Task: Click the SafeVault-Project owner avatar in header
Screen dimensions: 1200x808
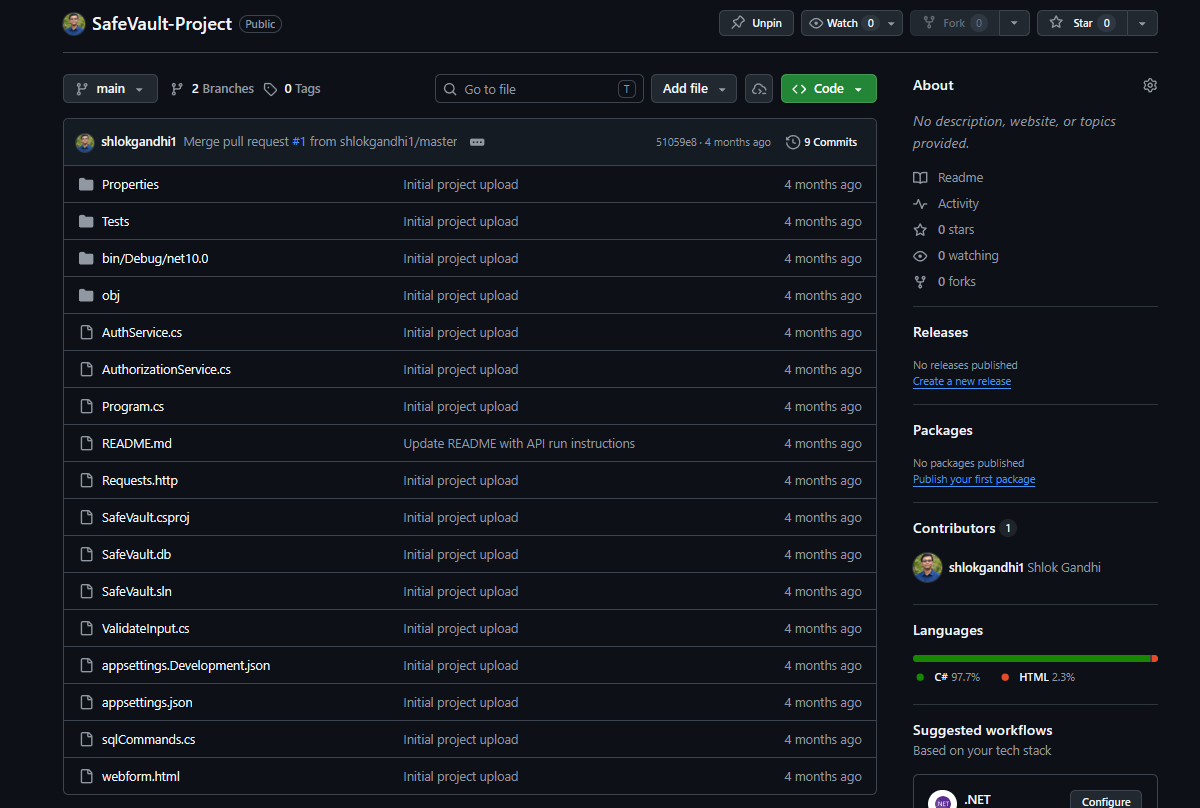Action: 74,23
